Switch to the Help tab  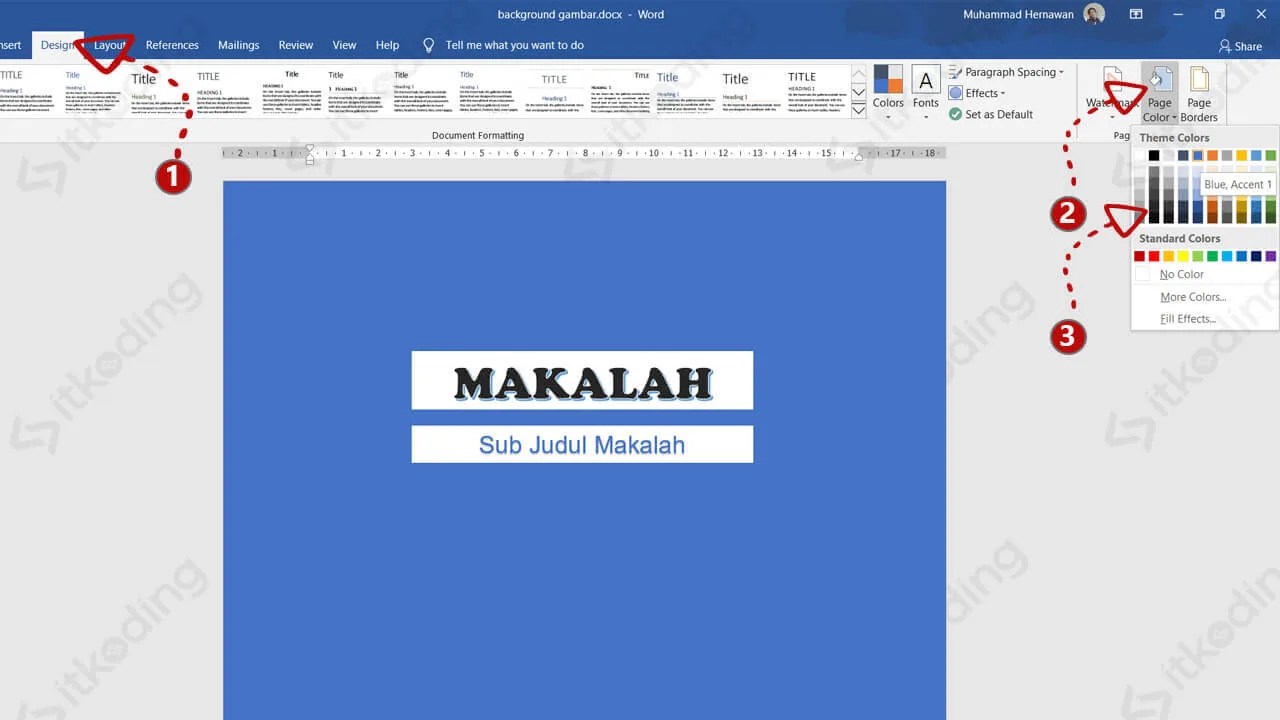[x=387, y=45]
